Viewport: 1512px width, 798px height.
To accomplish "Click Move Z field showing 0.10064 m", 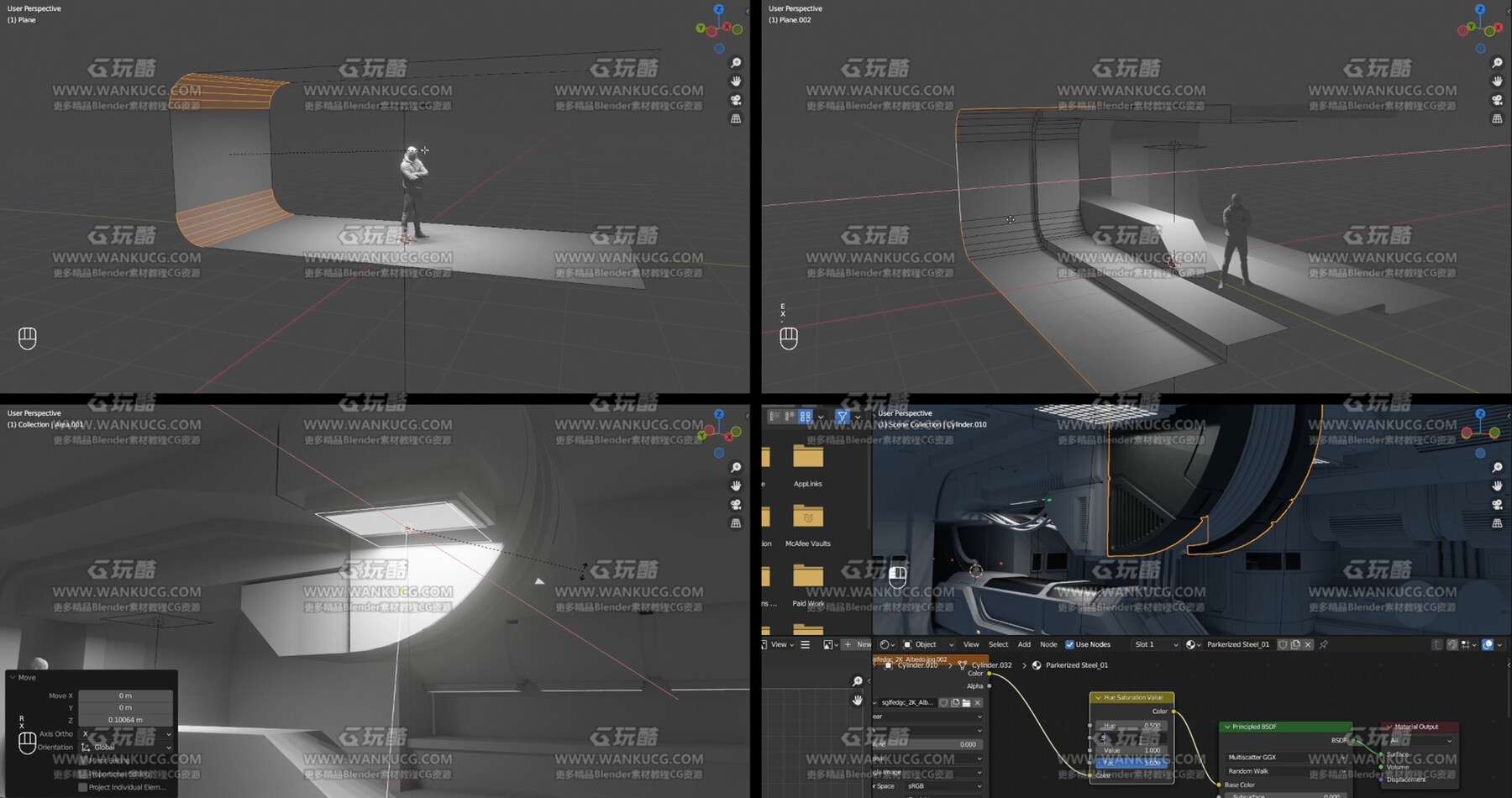I will click(x=125, y=720).
